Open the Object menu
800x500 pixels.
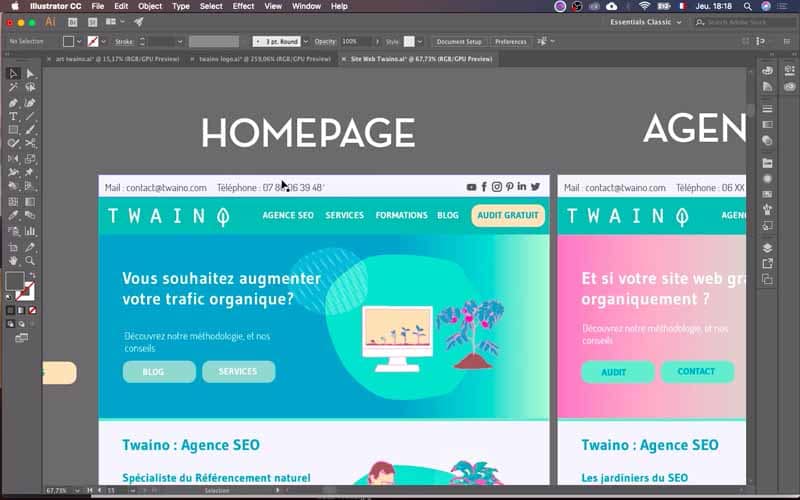pos(150,6)
